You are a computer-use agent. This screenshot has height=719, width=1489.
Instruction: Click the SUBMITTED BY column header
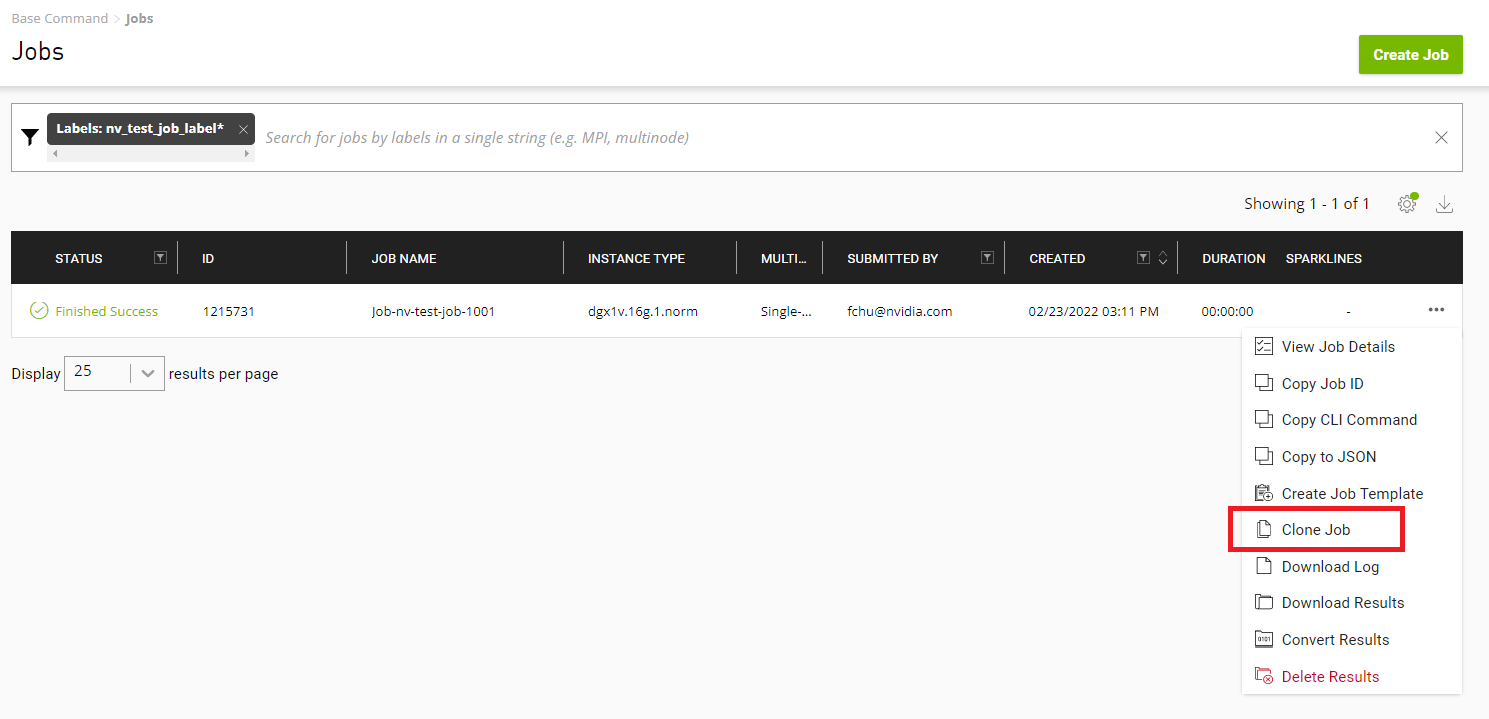tap(892, 258)
